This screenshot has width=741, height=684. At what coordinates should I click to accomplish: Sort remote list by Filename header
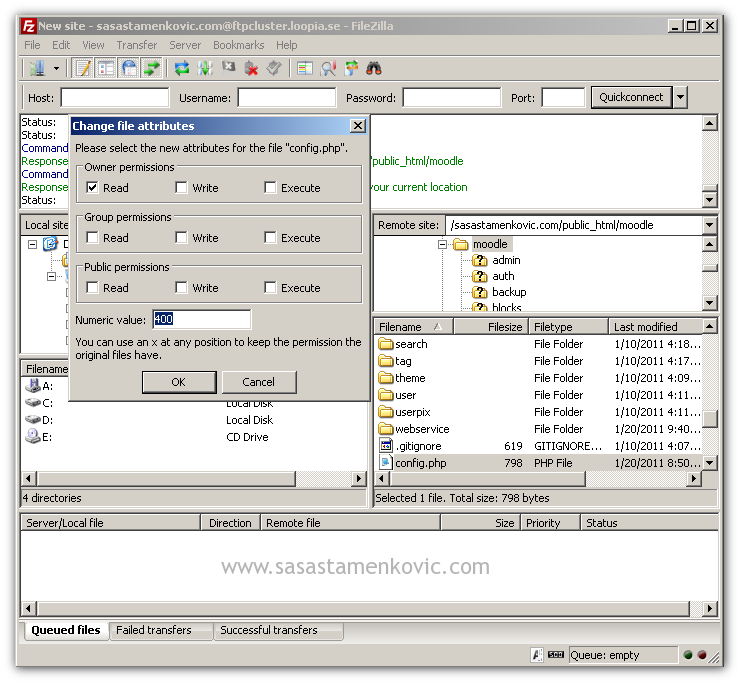click(x=414, y=327)
